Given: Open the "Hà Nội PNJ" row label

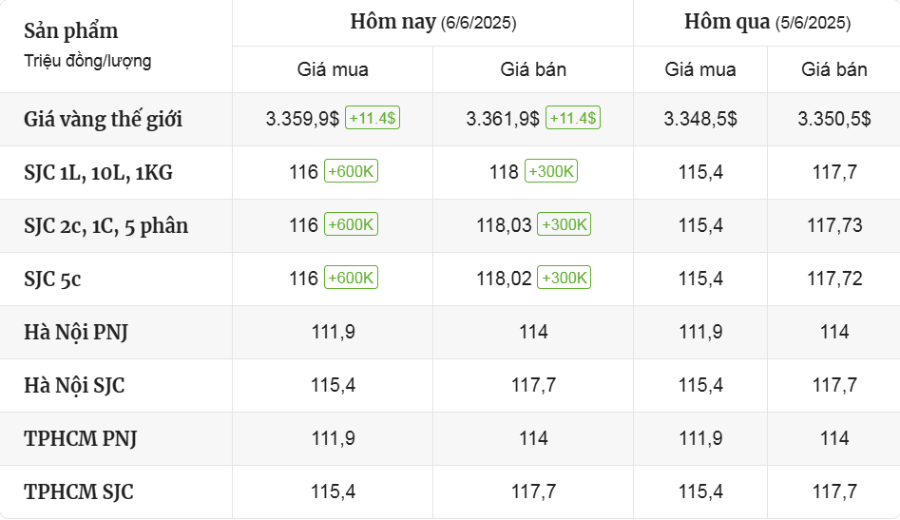Looking at the screenshot, I should (76, 332).
